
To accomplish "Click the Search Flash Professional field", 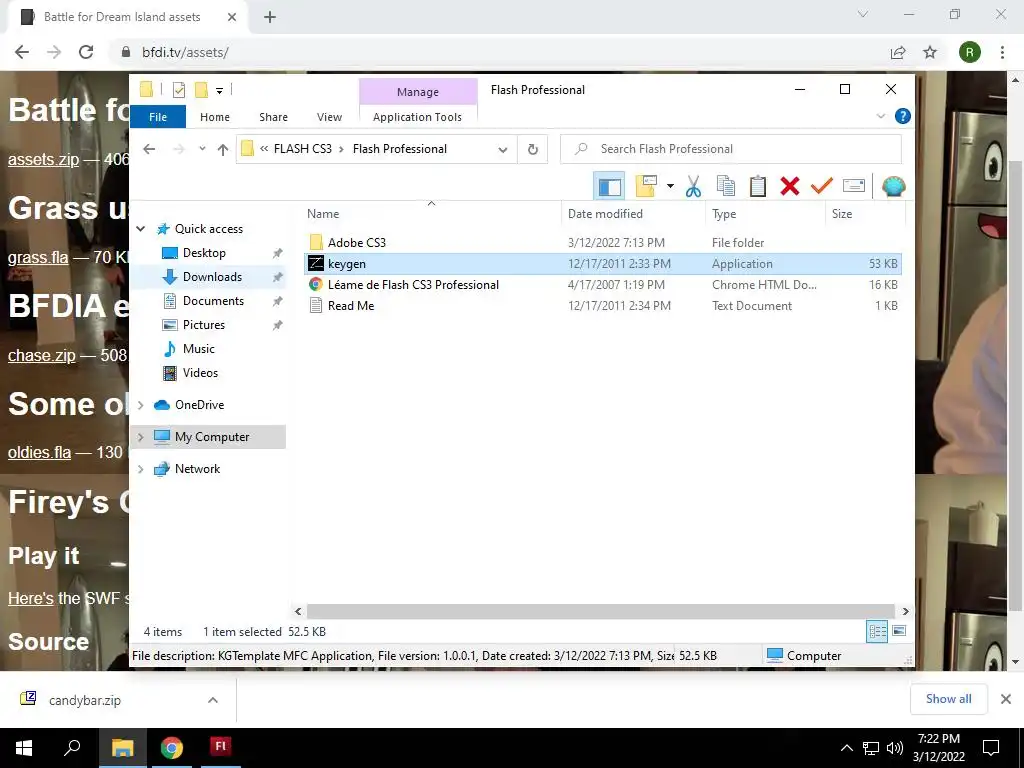I will click(731, 149).
